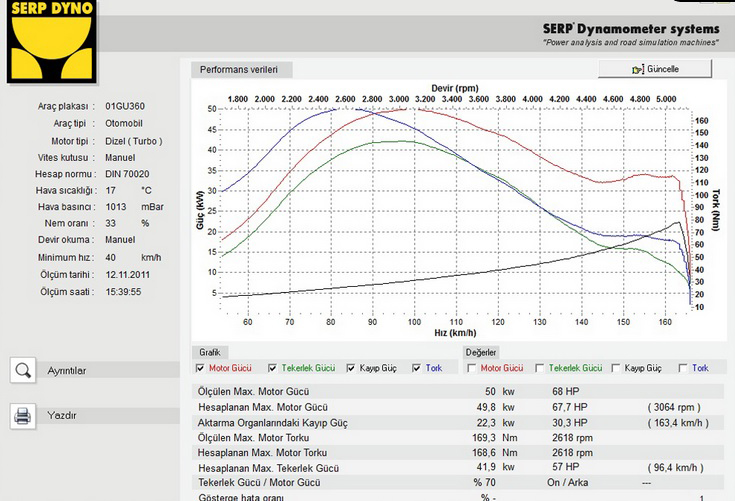Select the Hesaplanan Max. Motor Gücü row
The width and height of the screenshot is (735, 501).
click(458, 407)
